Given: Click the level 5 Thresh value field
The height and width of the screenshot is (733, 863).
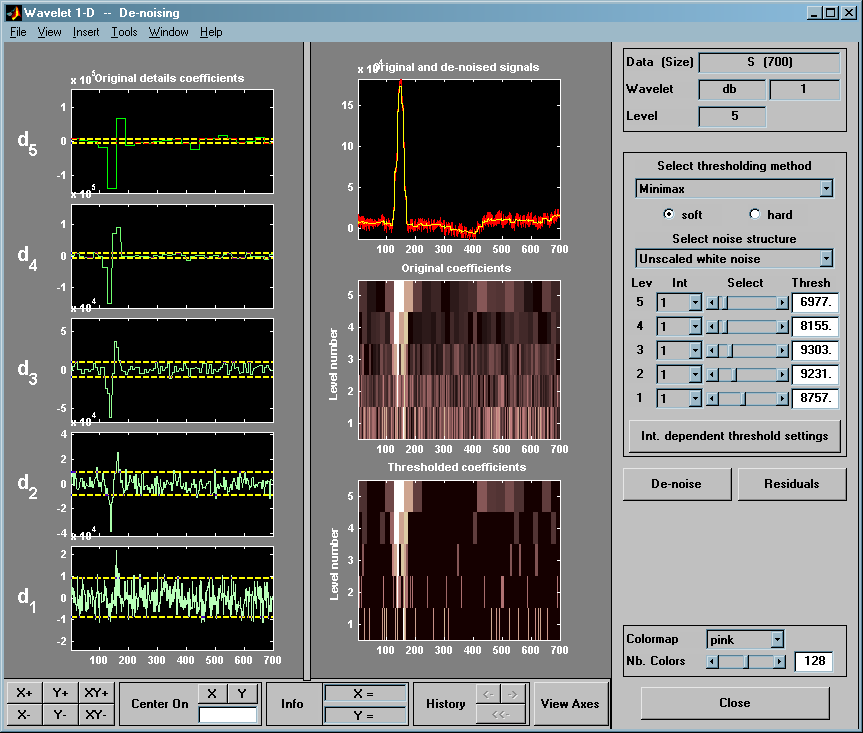Looking at the screenshot, I should point(814,302).
